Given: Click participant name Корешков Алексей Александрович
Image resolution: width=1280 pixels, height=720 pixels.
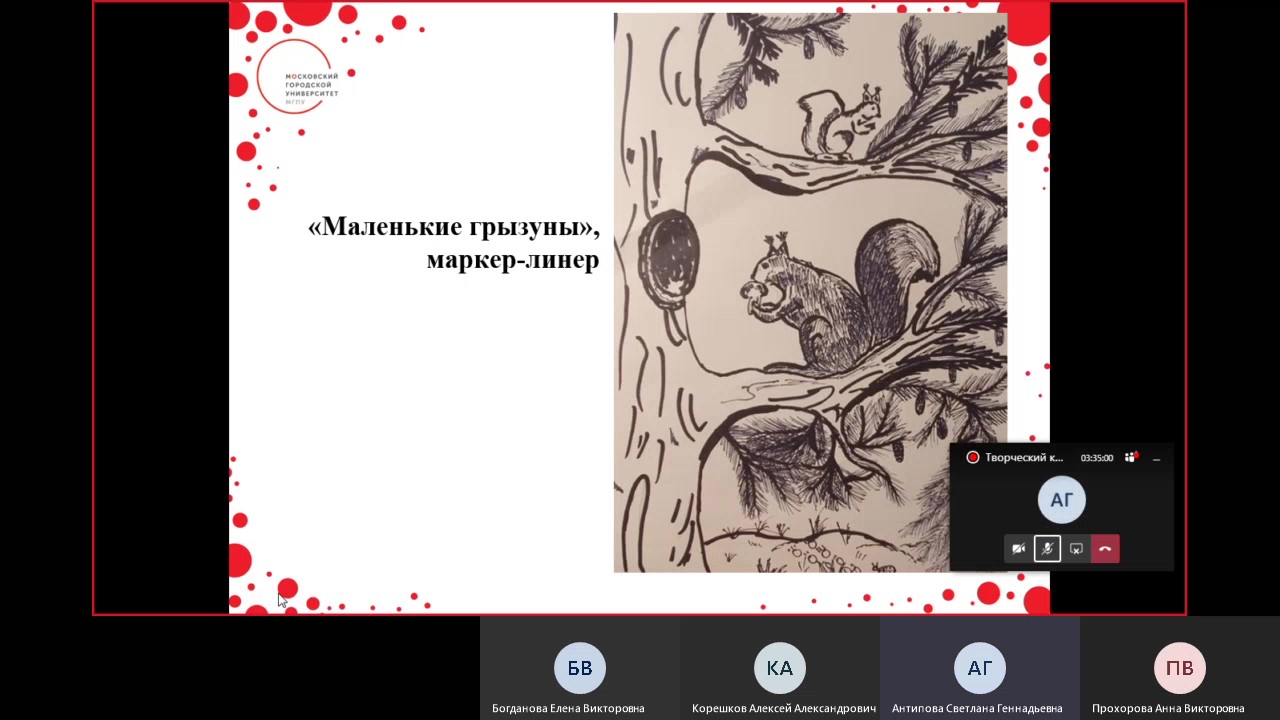Looking at the screenshot, I should click(x=783, y=708).
